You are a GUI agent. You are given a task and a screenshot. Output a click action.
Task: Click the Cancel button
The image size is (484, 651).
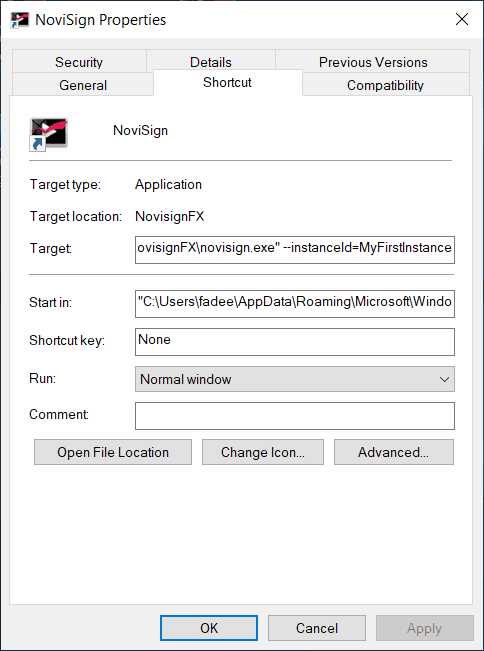click(317, 628)
